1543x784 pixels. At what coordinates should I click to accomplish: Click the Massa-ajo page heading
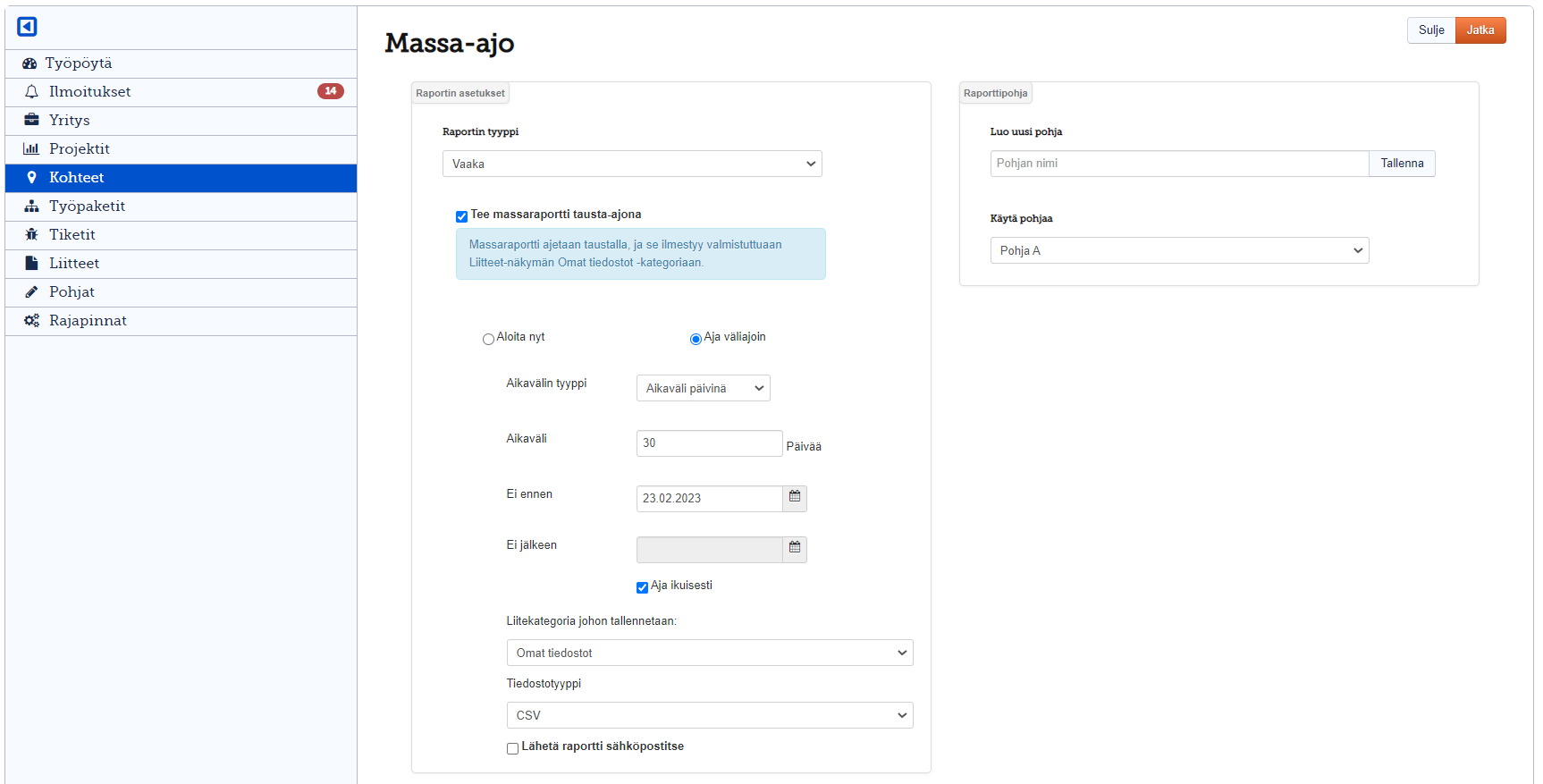coord(450,43)
